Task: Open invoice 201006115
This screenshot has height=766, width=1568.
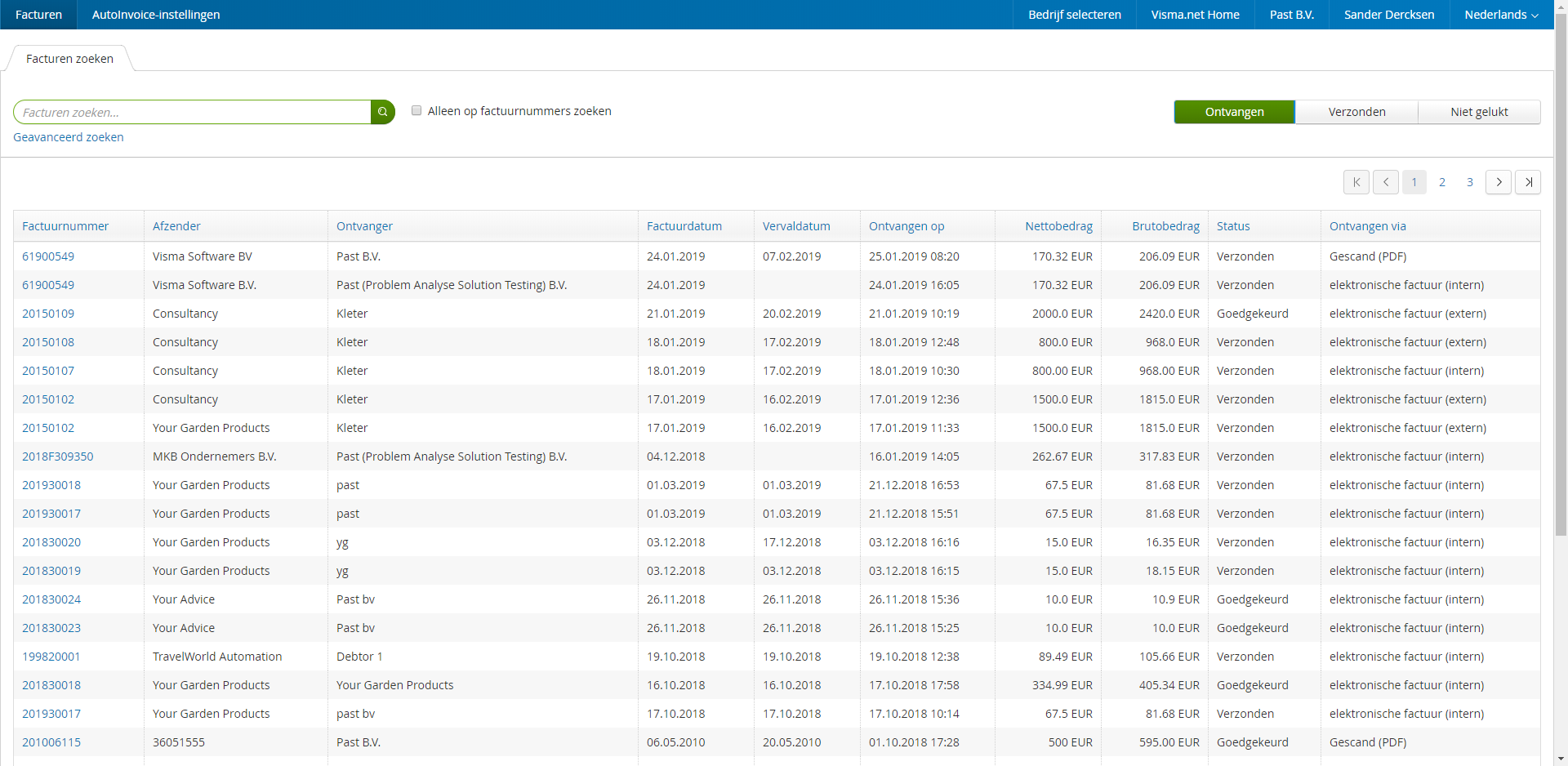Action: click(x=51, y=742)
